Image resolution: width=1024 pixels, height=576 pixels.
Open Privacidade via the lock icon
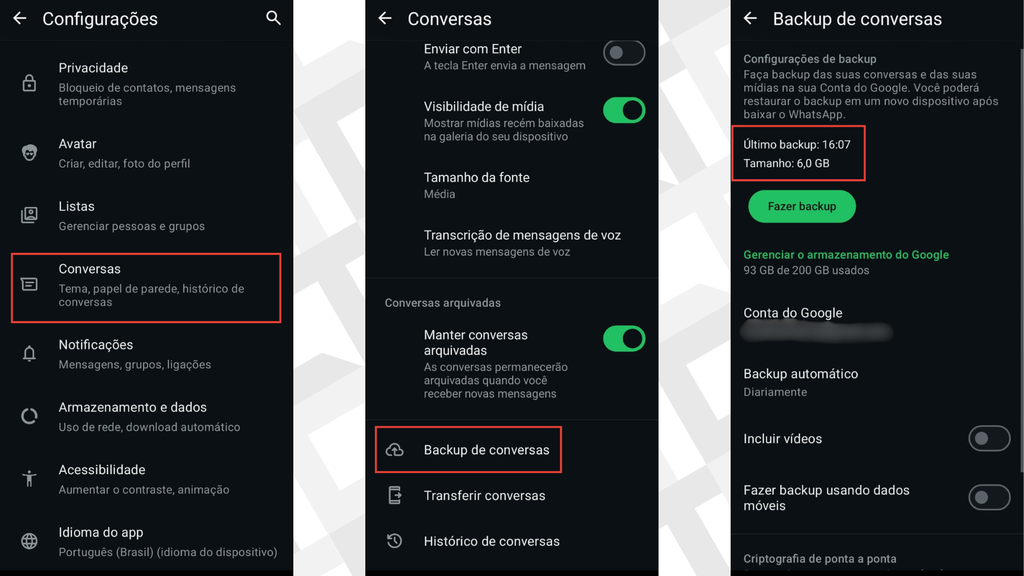pyautogui.click(x=29, y=84)
